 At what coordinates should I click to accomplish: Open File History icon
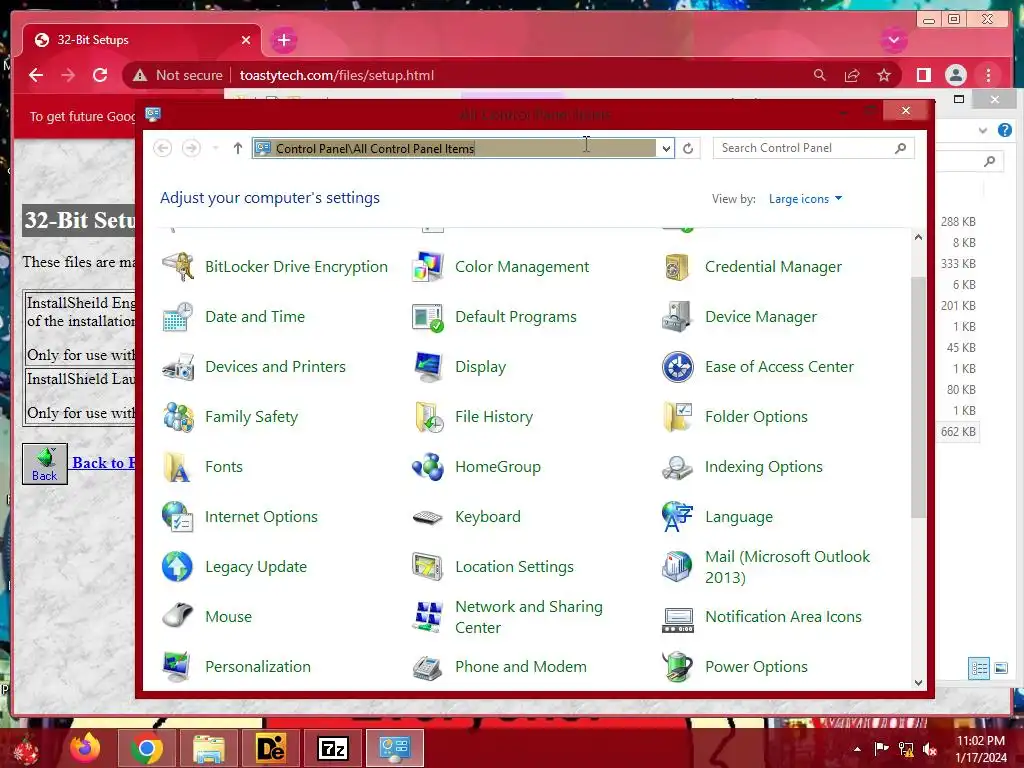click(428, 417)
